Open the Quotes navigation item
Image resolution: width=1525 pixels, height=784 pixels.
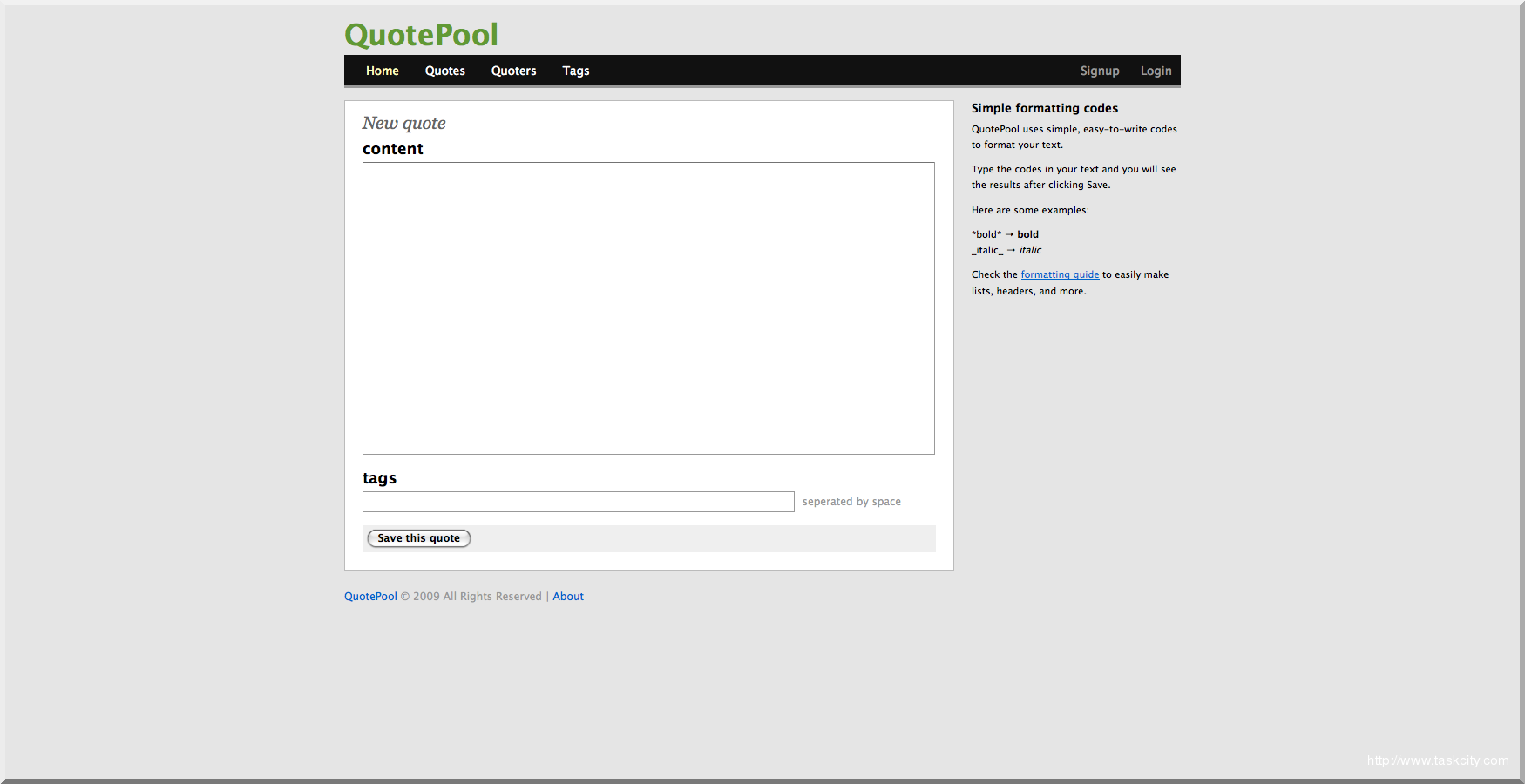[x=444, y=71]
